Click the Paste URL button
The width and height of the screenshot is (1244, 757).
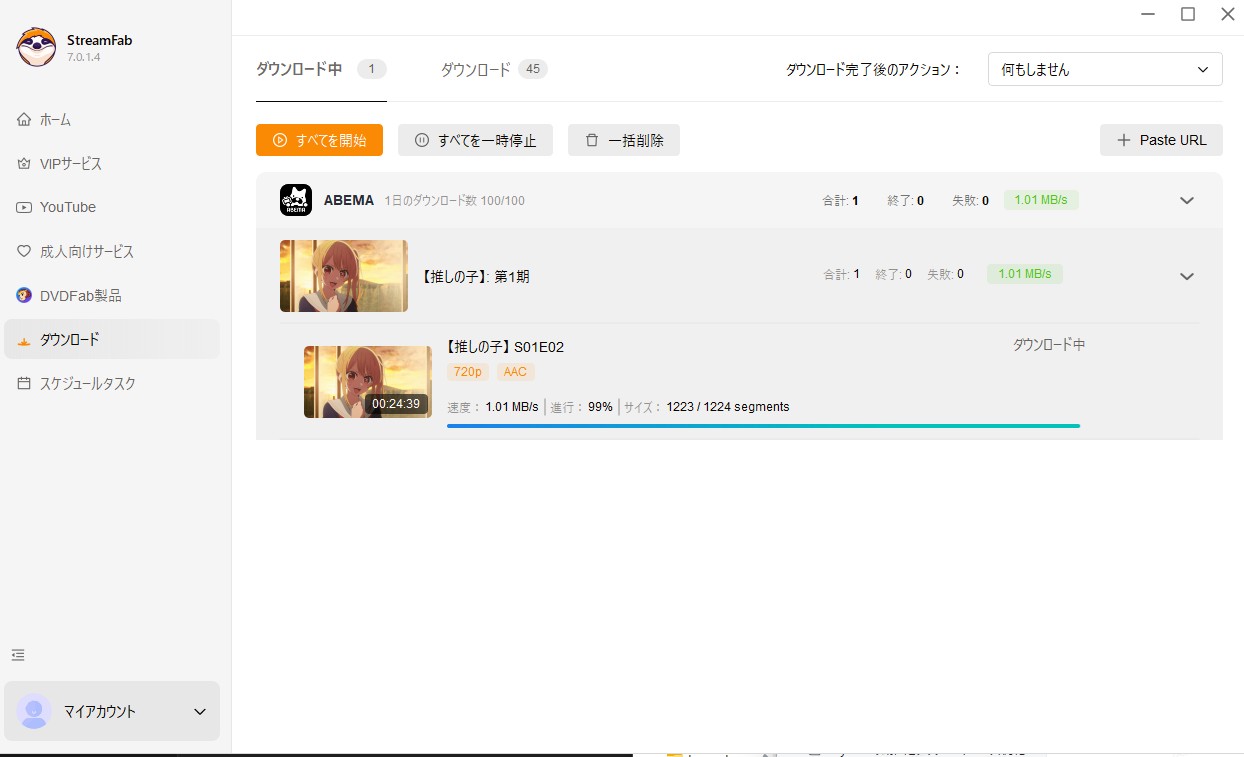coord(1161,140)
